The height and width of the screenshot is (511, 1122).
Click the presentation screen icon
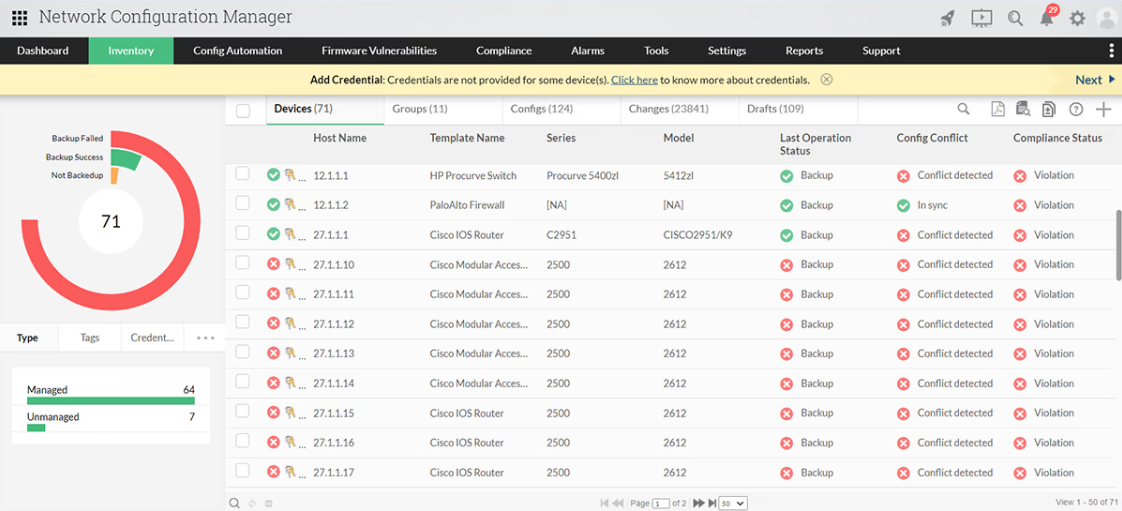pos(981,18)
